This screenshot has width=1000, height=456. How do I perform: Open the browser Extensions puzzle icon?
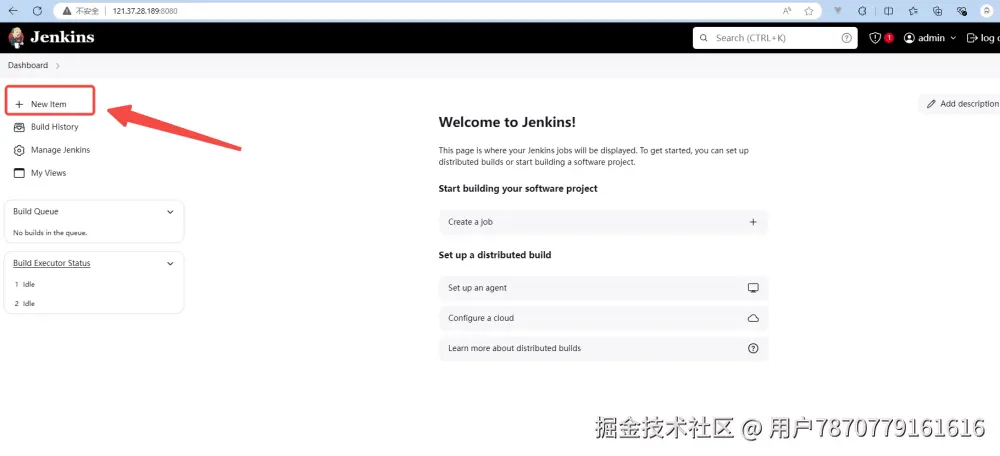click(x=862, y=11)
